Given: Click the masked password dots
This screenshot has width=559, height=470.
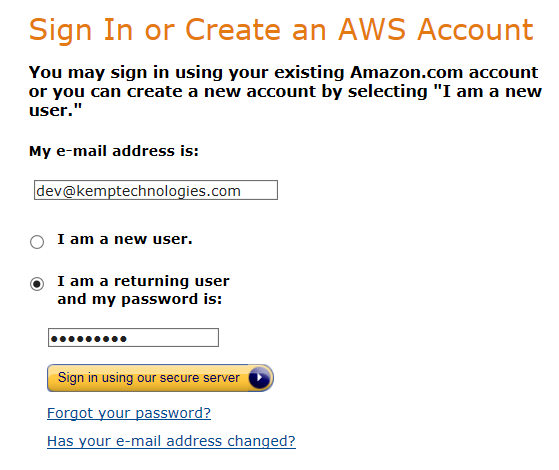Looking at the screenshot, I should 89,338.
